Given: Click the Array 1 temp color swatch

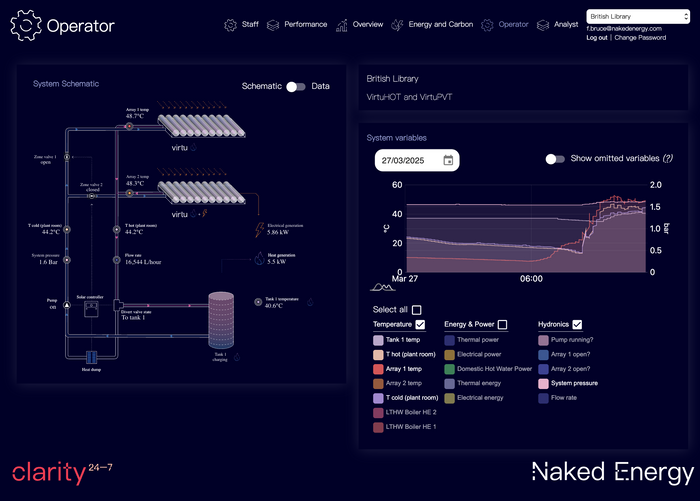Looking at the screenshot, I should 378,369.
